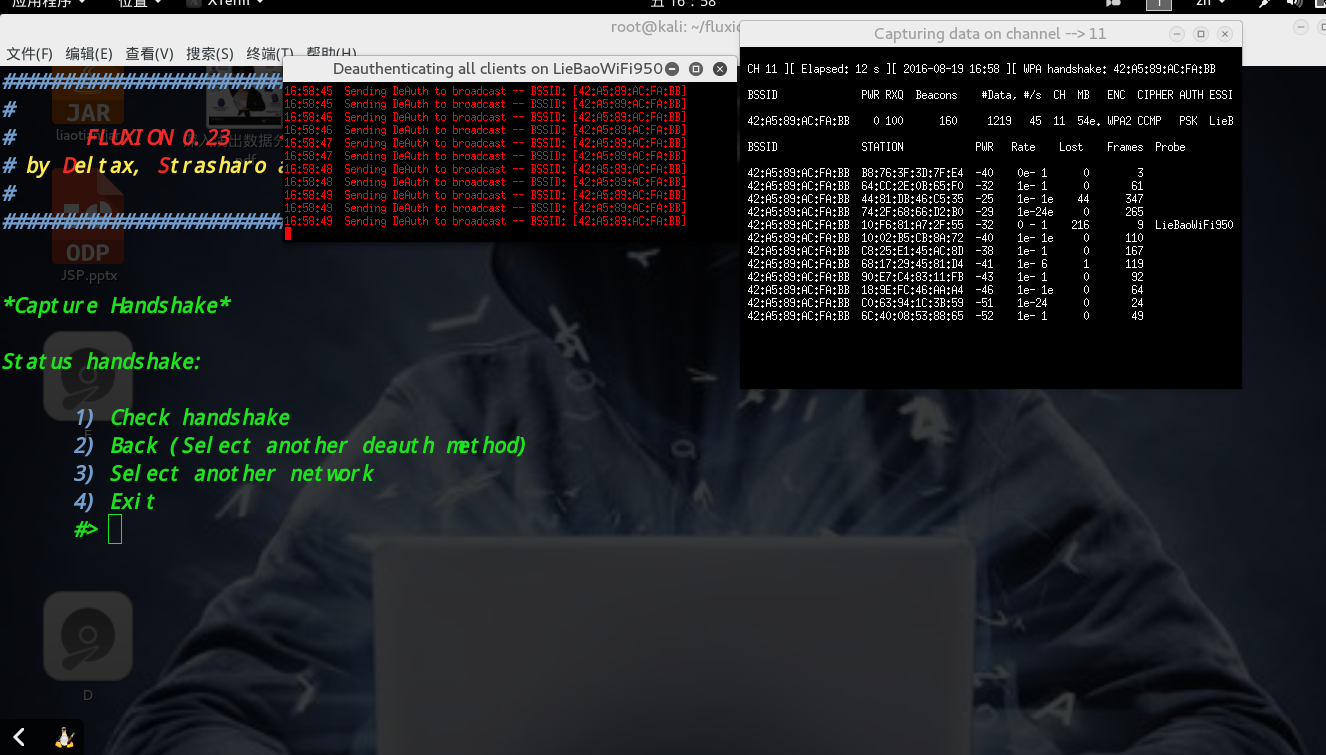Minimize the Capturing data on channel window
This screenshot has height=755, width=1326.
(1179, 34)
